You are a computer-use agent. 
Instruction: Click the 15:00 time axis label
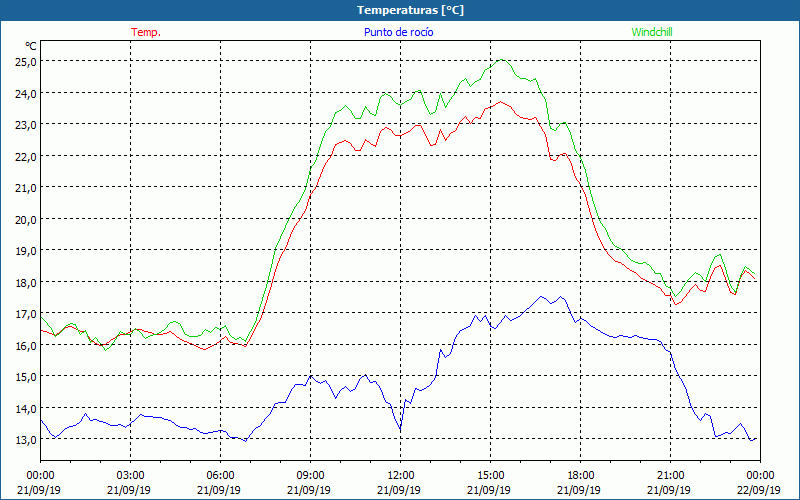tap(490, 476)
